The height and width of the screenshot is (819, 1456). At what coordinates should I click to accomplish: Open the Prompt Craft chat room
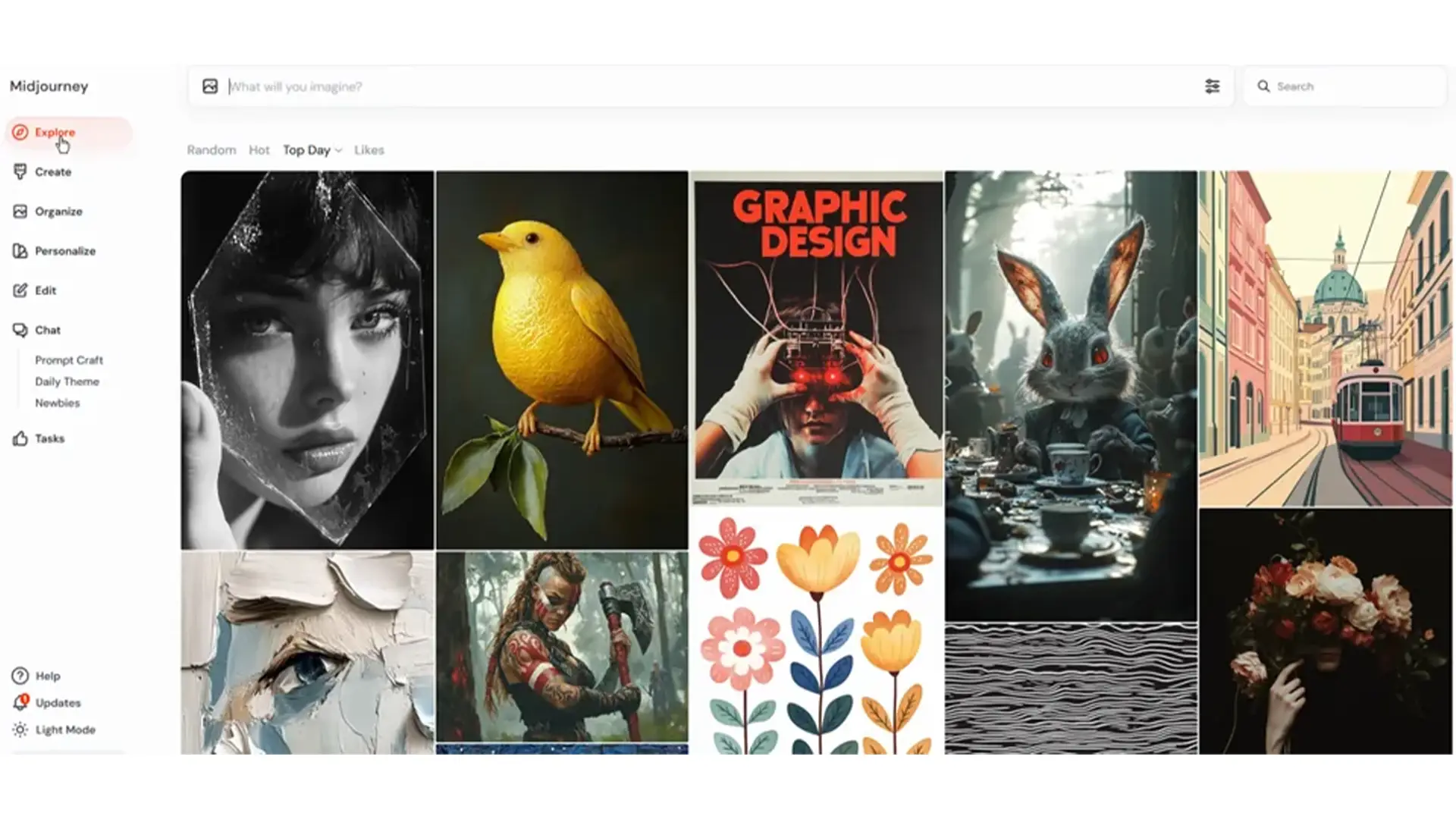pyautogui.click(x=69, y=360)
